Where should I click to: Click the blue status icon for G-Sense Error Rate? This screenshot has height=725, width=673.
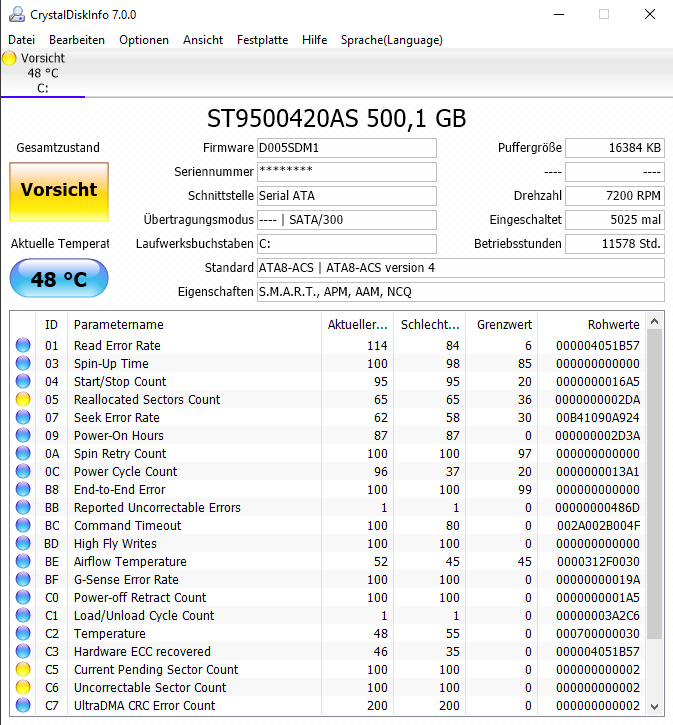[x=23, y=579]
